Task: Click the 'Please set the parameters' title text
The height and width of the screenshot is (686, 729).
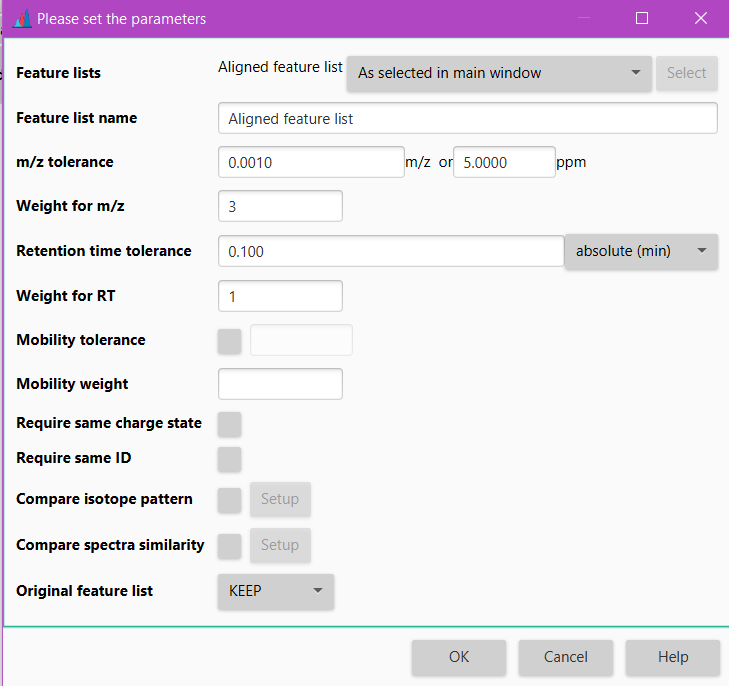Action: (121, 19)
